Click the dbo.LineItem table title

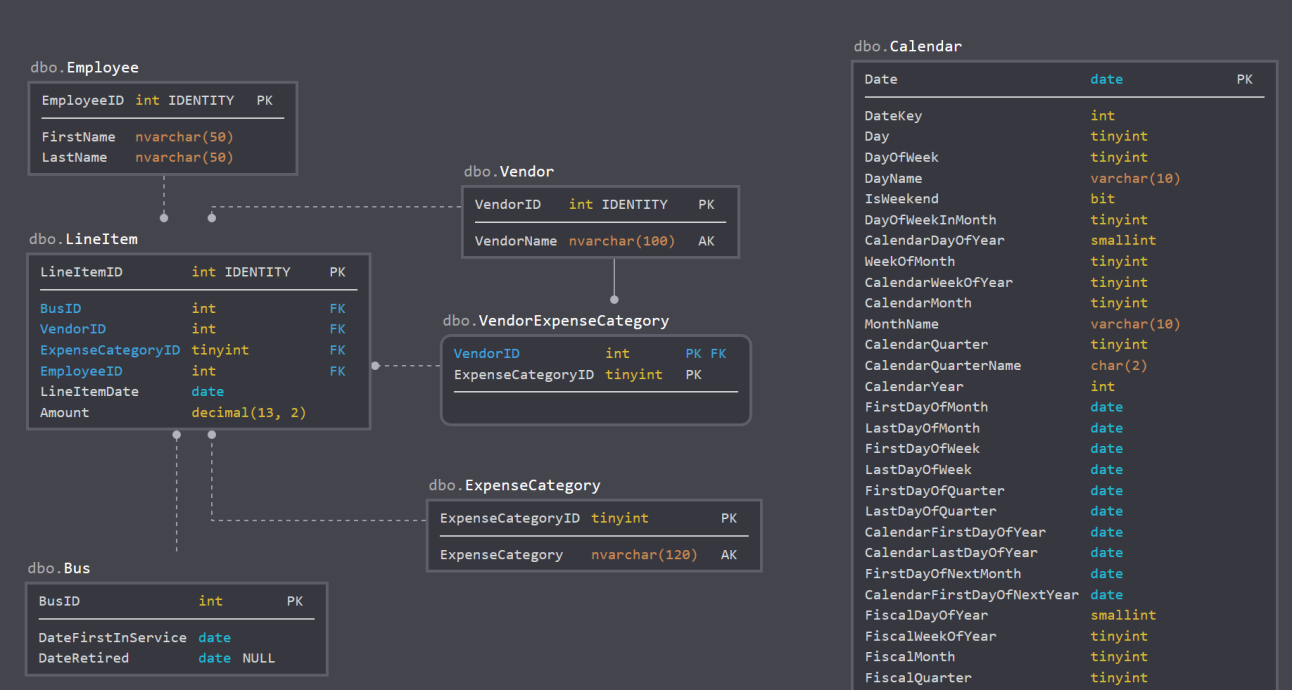click(x=83, y=239)
